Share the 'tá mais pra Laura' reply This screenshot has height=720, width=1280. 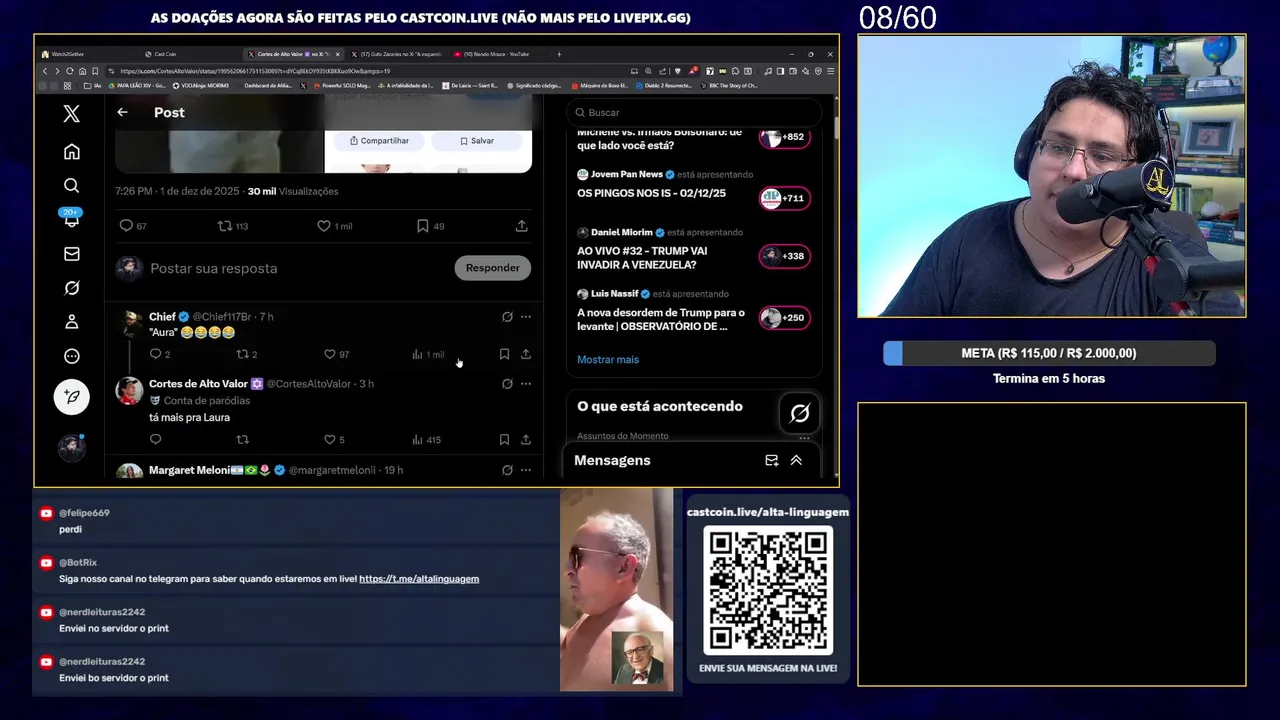(526, 439)
